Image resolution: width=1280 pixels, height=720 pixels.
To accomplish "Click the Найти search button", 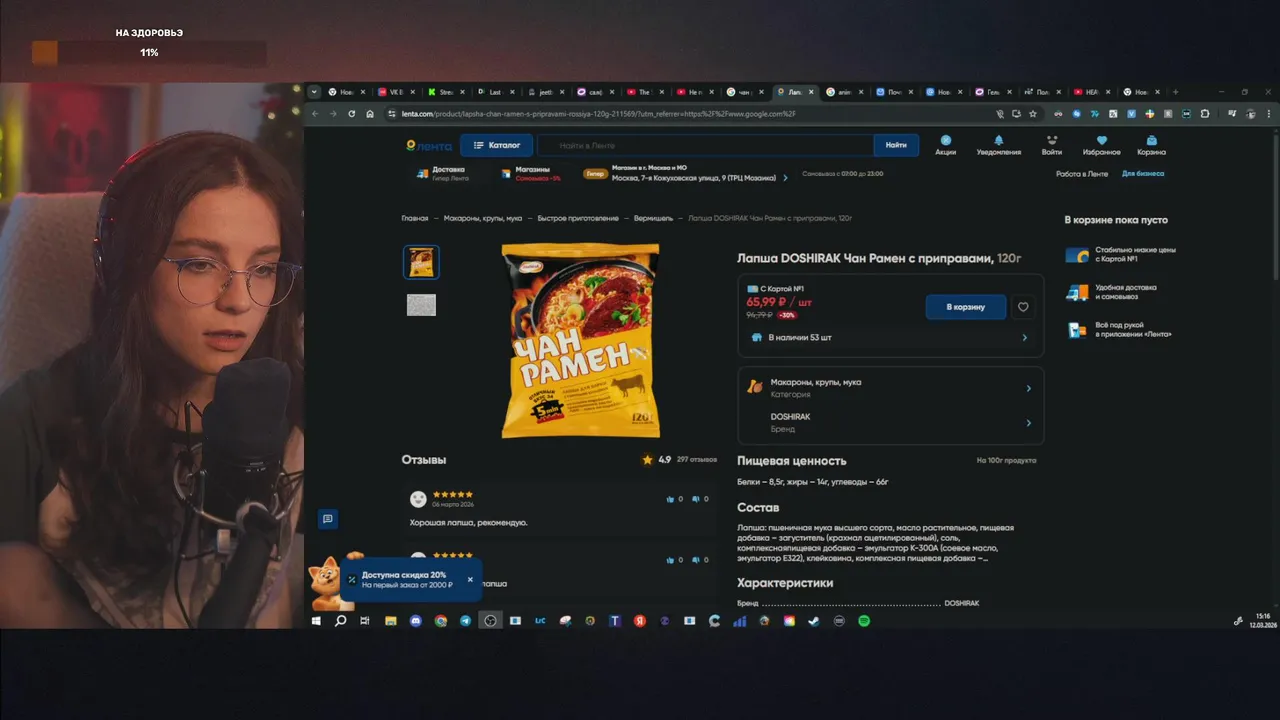I will [896, 145].
